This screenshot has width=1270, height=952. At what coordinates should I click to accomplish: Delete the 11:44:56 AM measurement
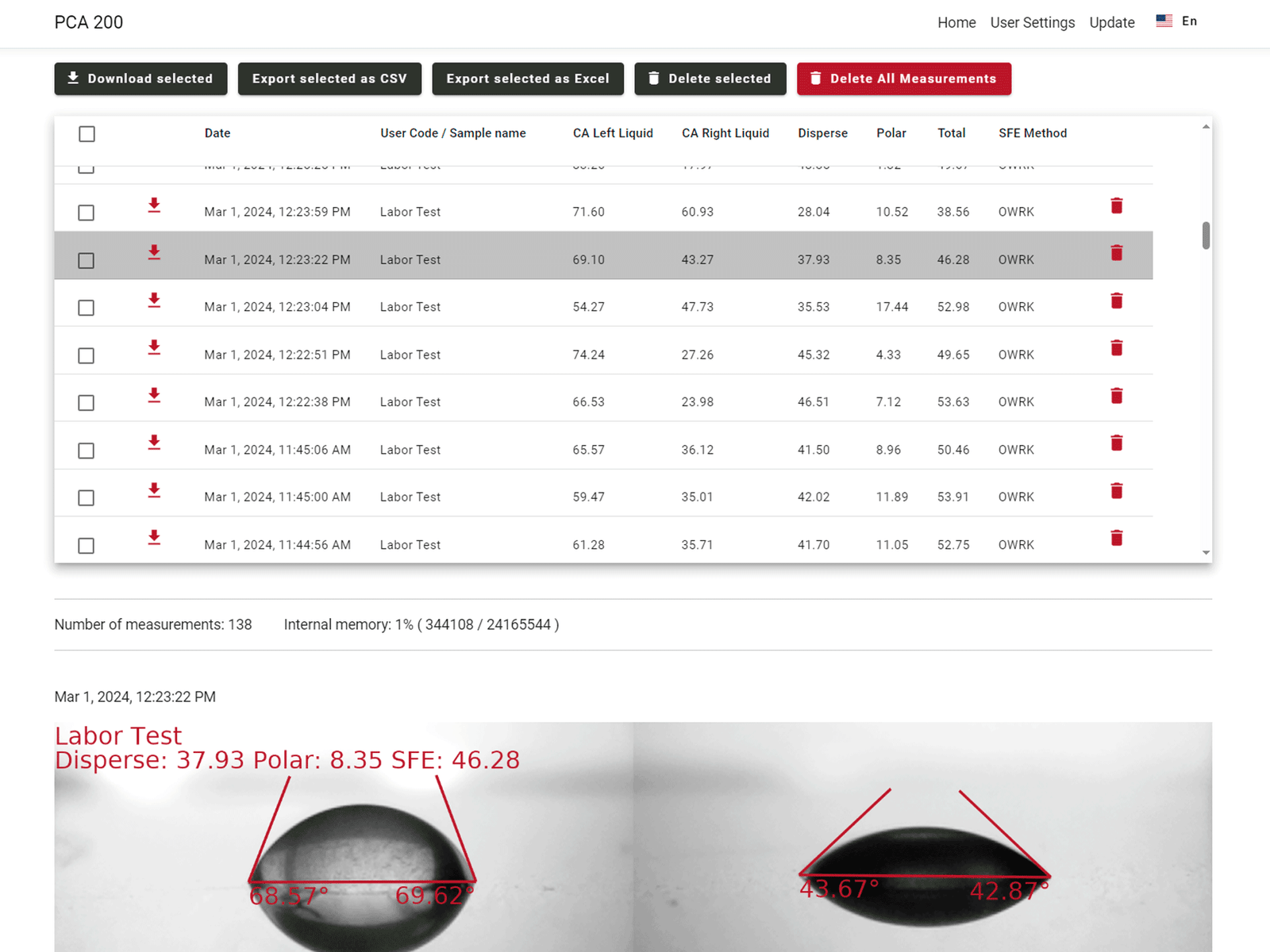pos(1116,539)
